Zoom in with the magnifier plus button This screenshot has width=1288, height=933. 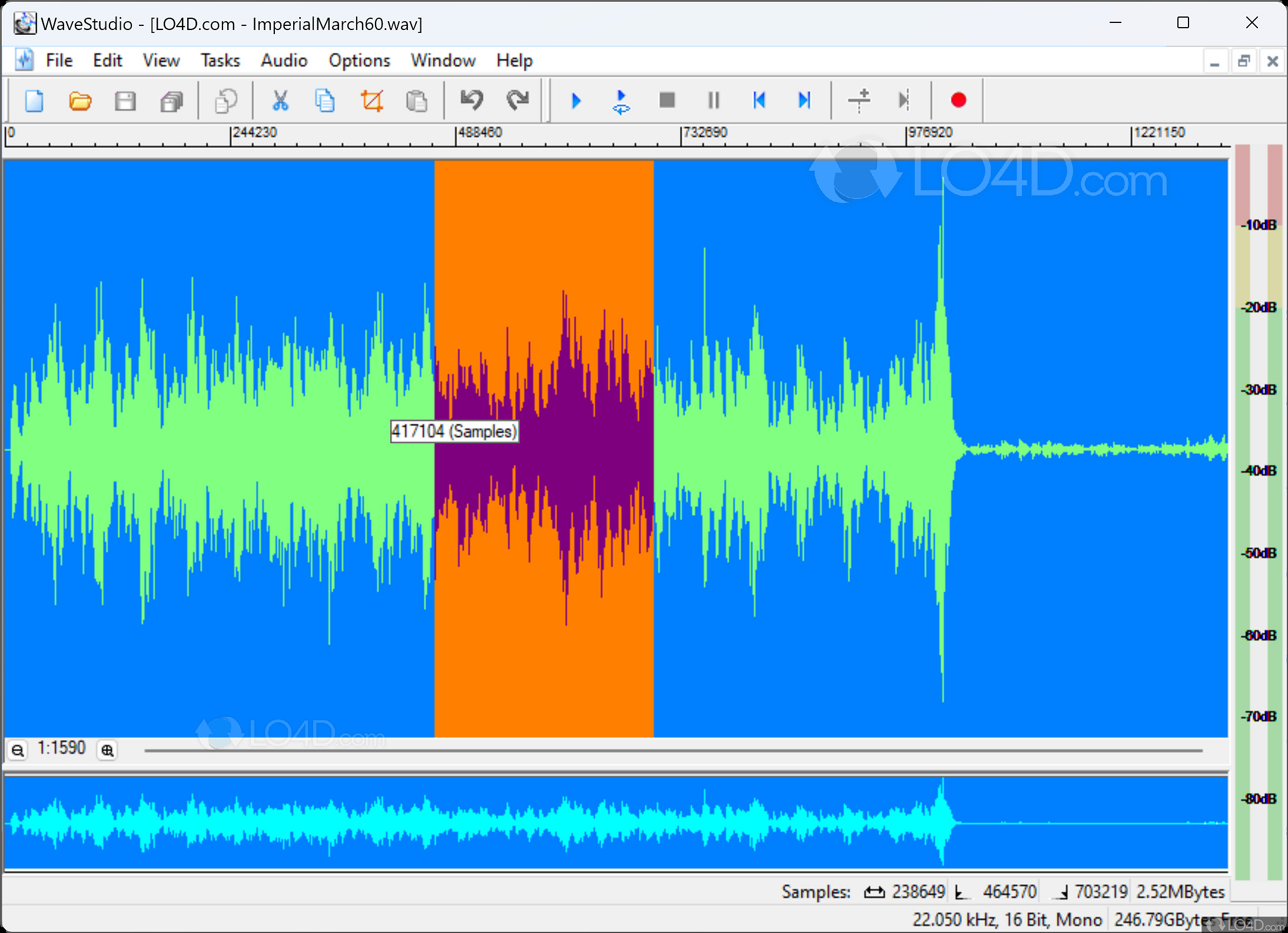pyautogui.click(x=107, y=751)
